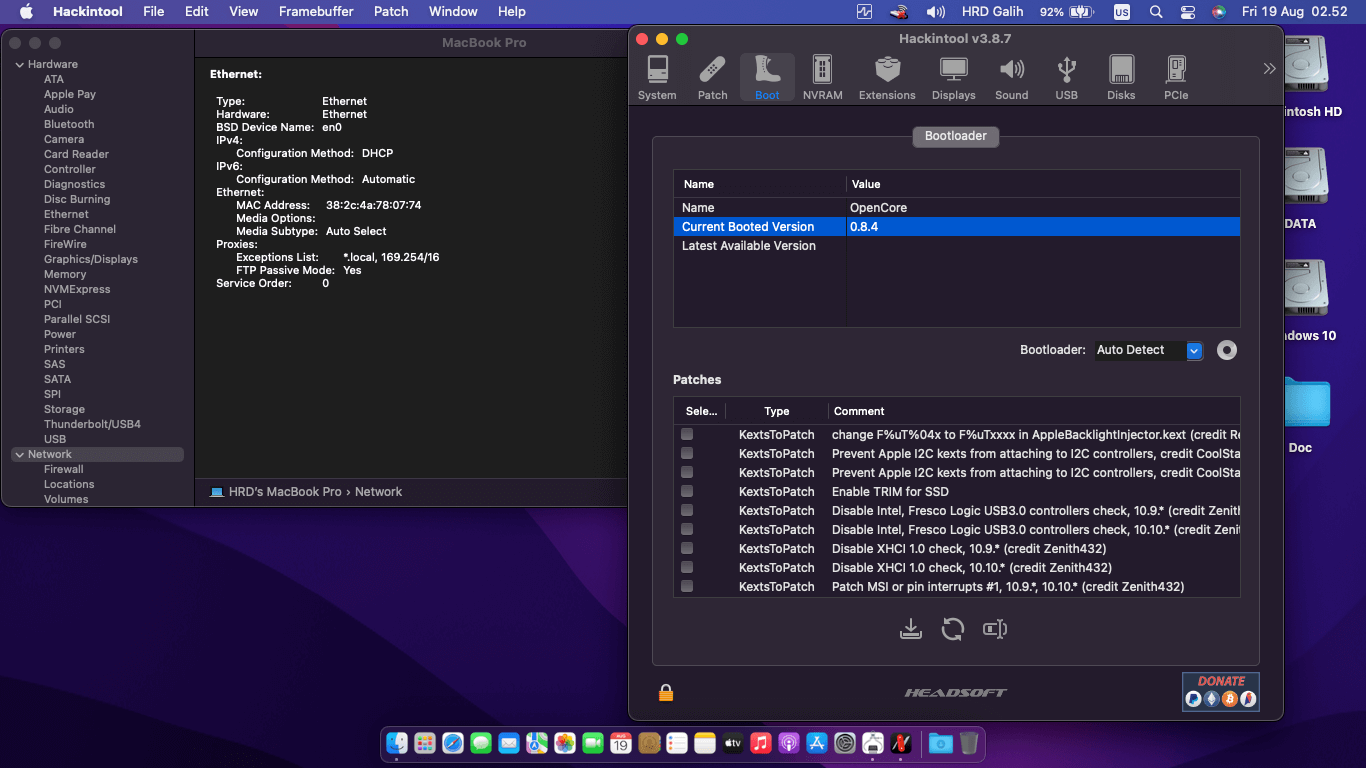
Task: Check the Fresco Logic USB3.0 10.9.* patch
Action: tap(687, 511)
